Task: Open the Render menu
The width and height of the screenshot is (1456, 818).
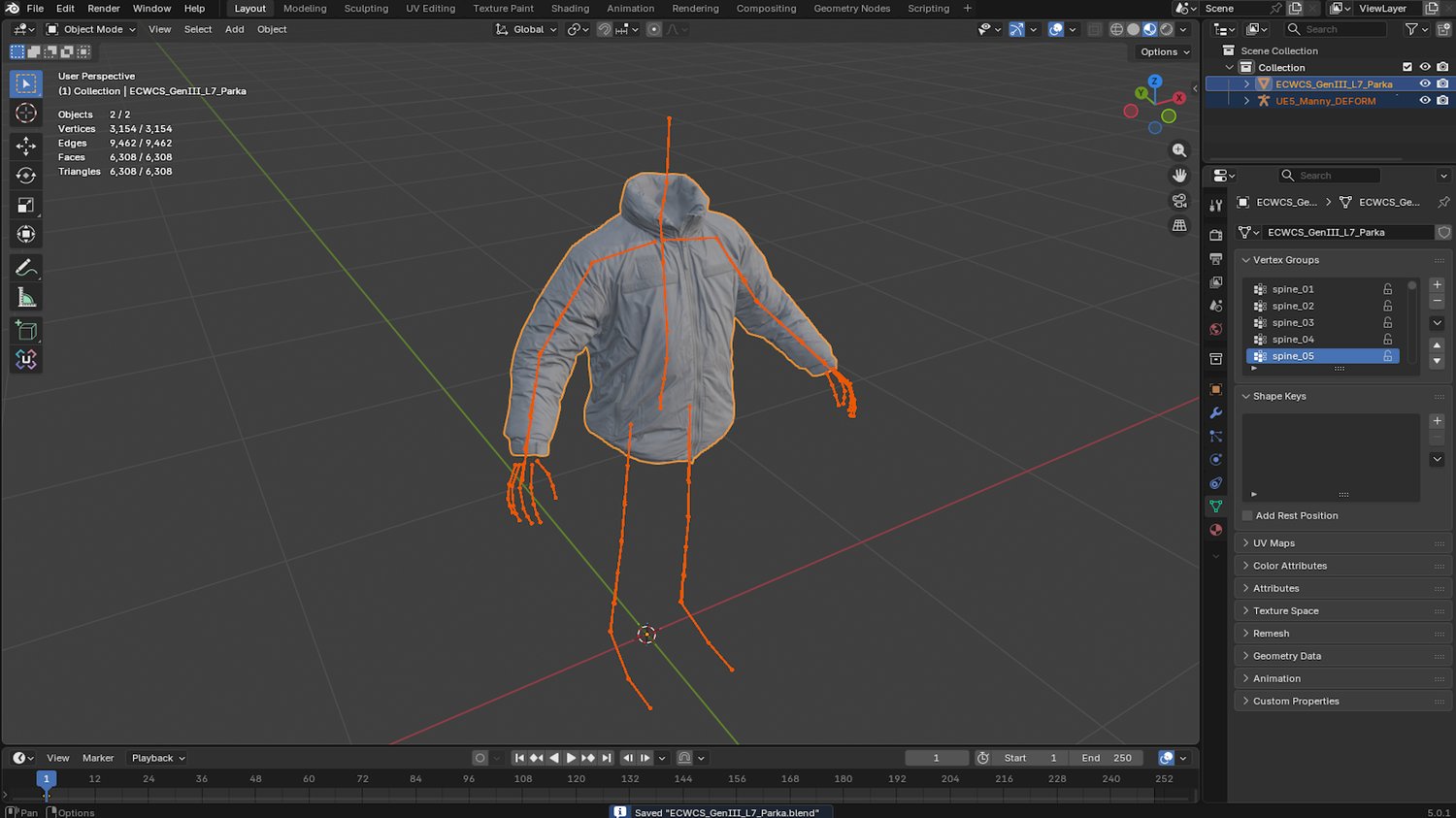Action: click(104, 9)
